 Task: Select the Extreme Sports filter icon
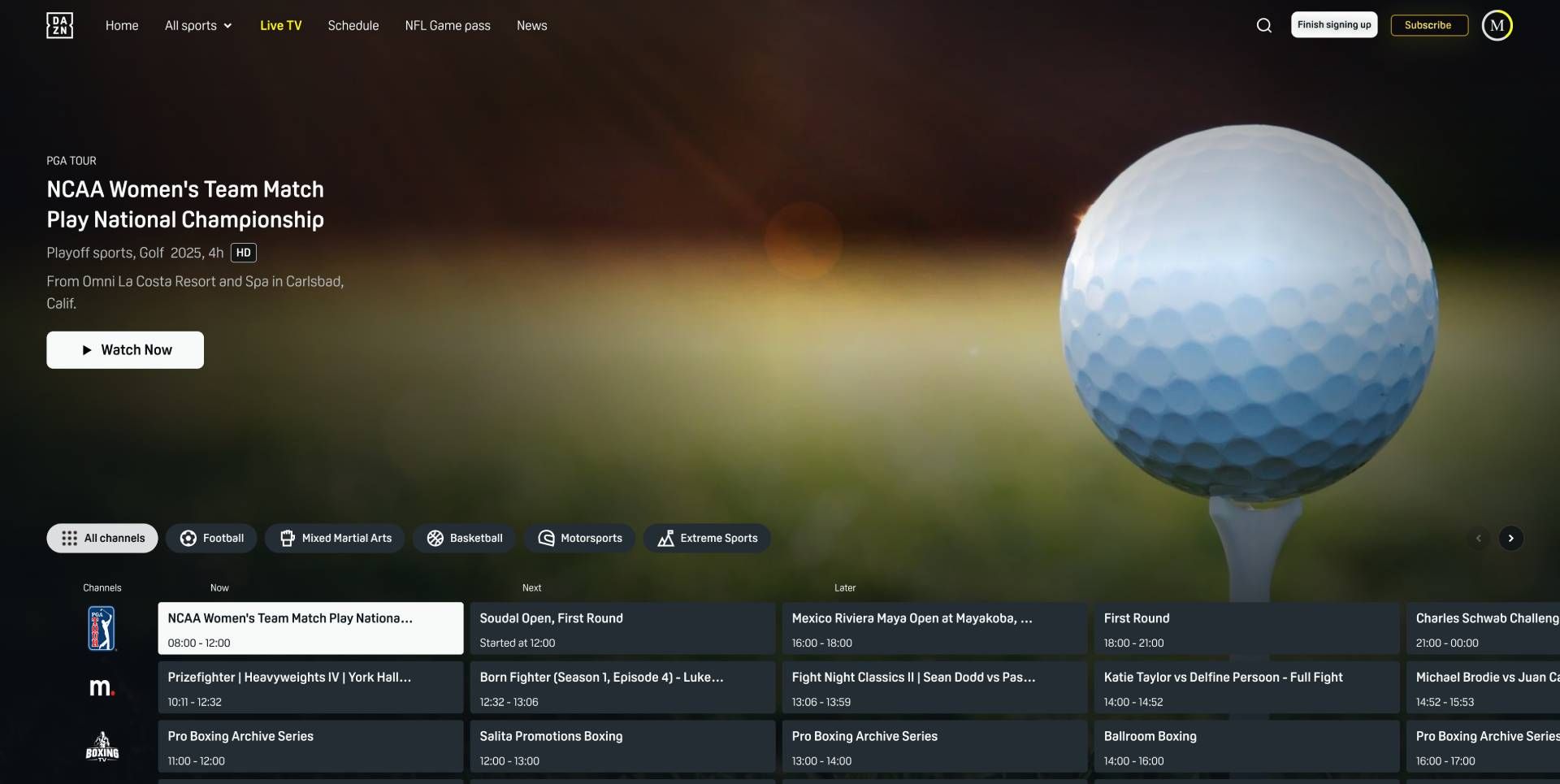coord(666,538)
